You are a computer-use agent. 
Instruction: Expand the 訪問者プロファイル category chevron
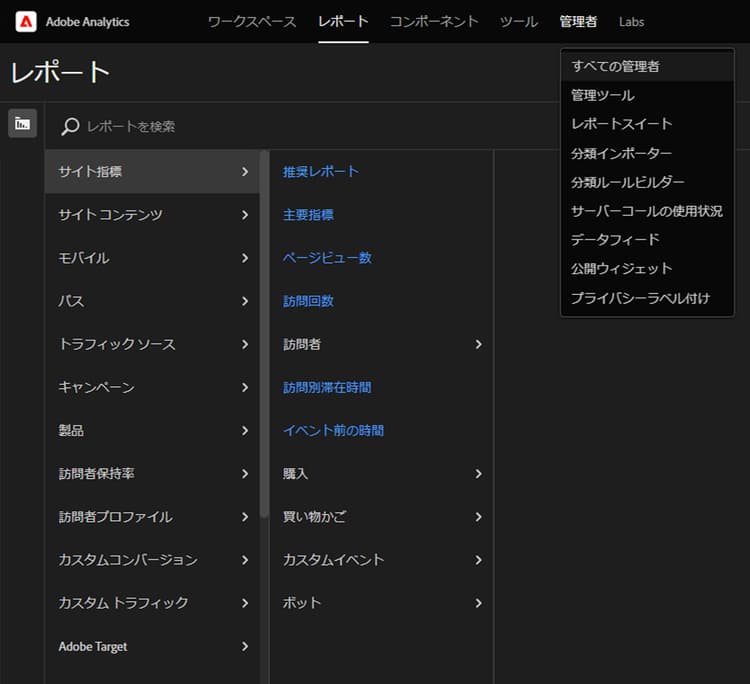pos(245,517)
